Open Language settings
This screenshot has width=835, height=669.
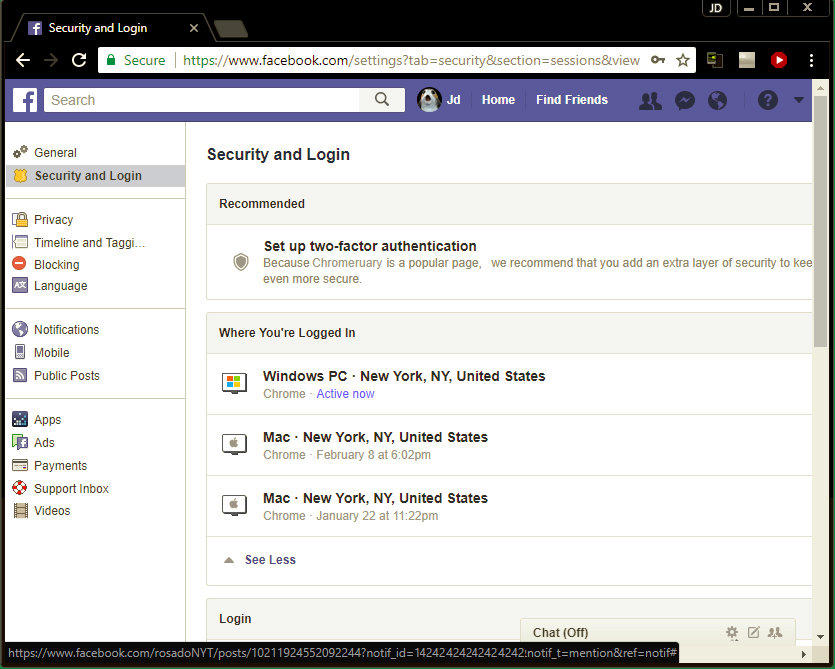point(60,285)
